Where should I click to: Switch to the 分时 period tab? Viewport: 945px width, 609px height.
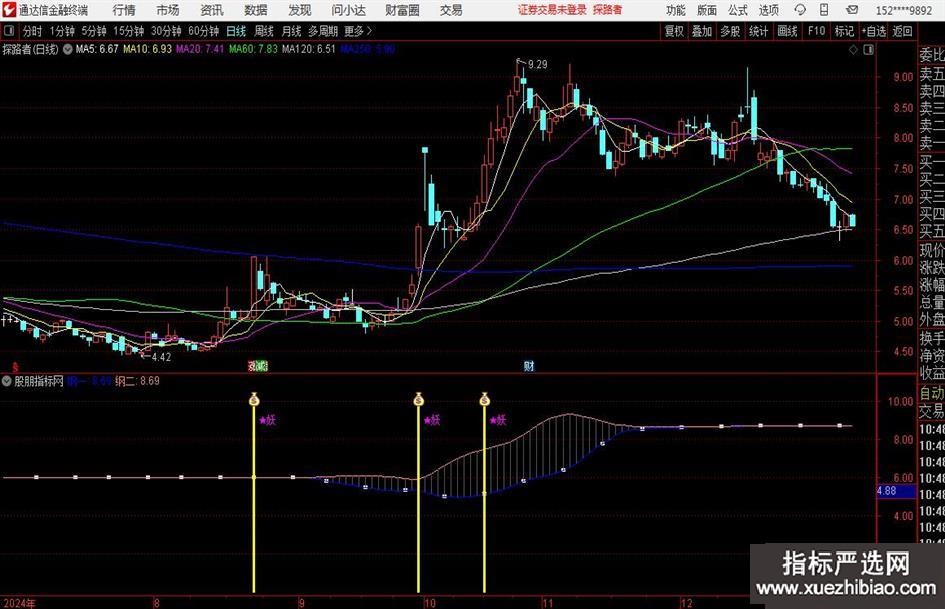32,31
